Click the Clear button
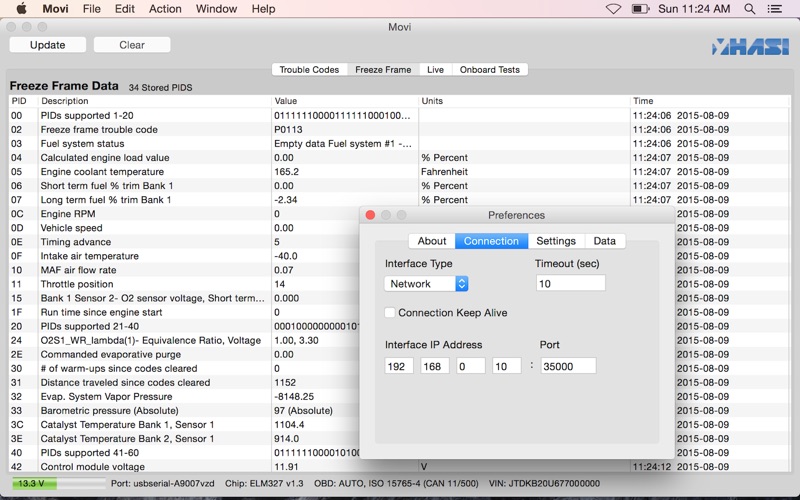The width and height of the screenshot is (800, 500). [x=132, y=45]
